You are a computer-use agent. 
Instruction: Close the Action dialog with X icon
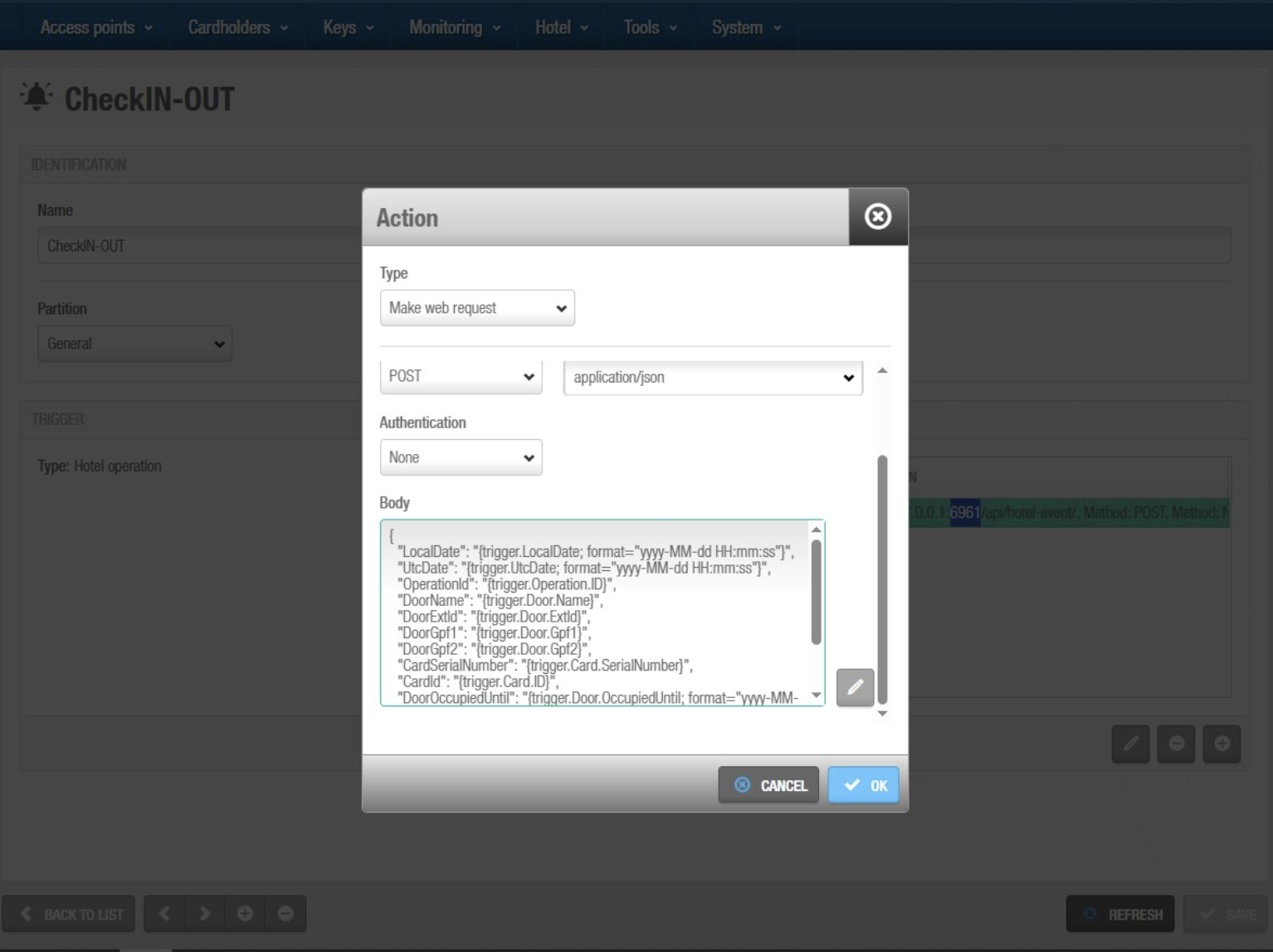(877, 217)
